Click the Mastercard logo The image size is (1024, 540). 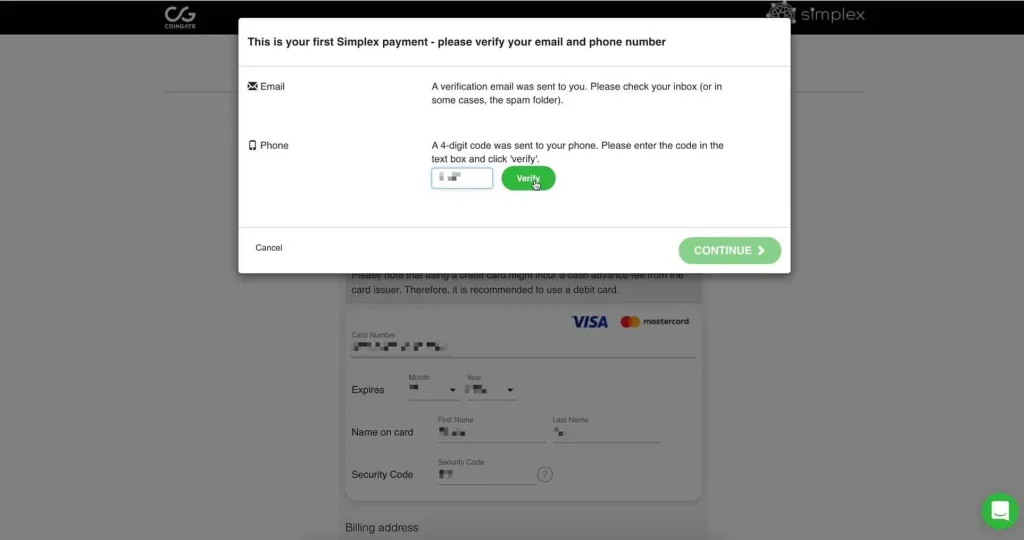coord(654,322)
